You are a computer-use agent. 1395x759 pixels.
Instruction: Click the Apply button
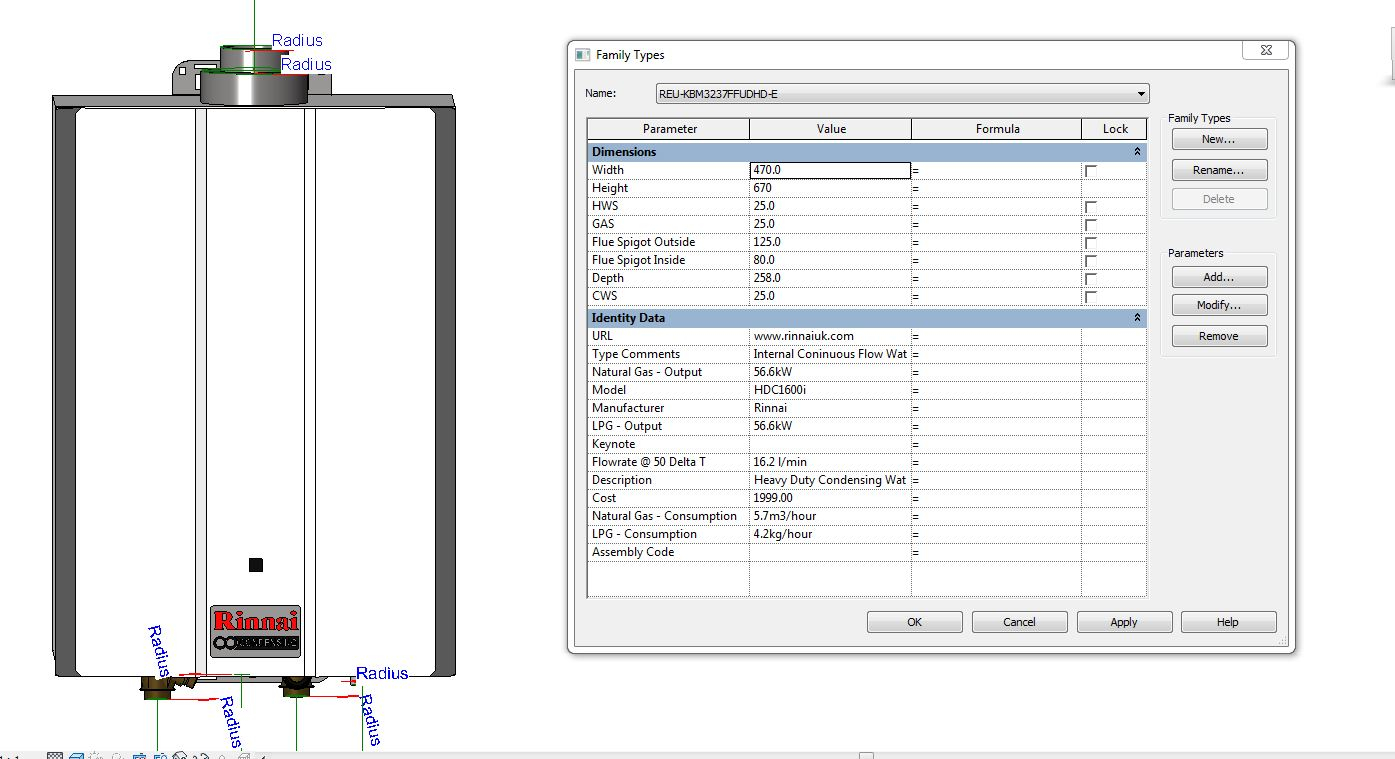(x=1123, y=622)
